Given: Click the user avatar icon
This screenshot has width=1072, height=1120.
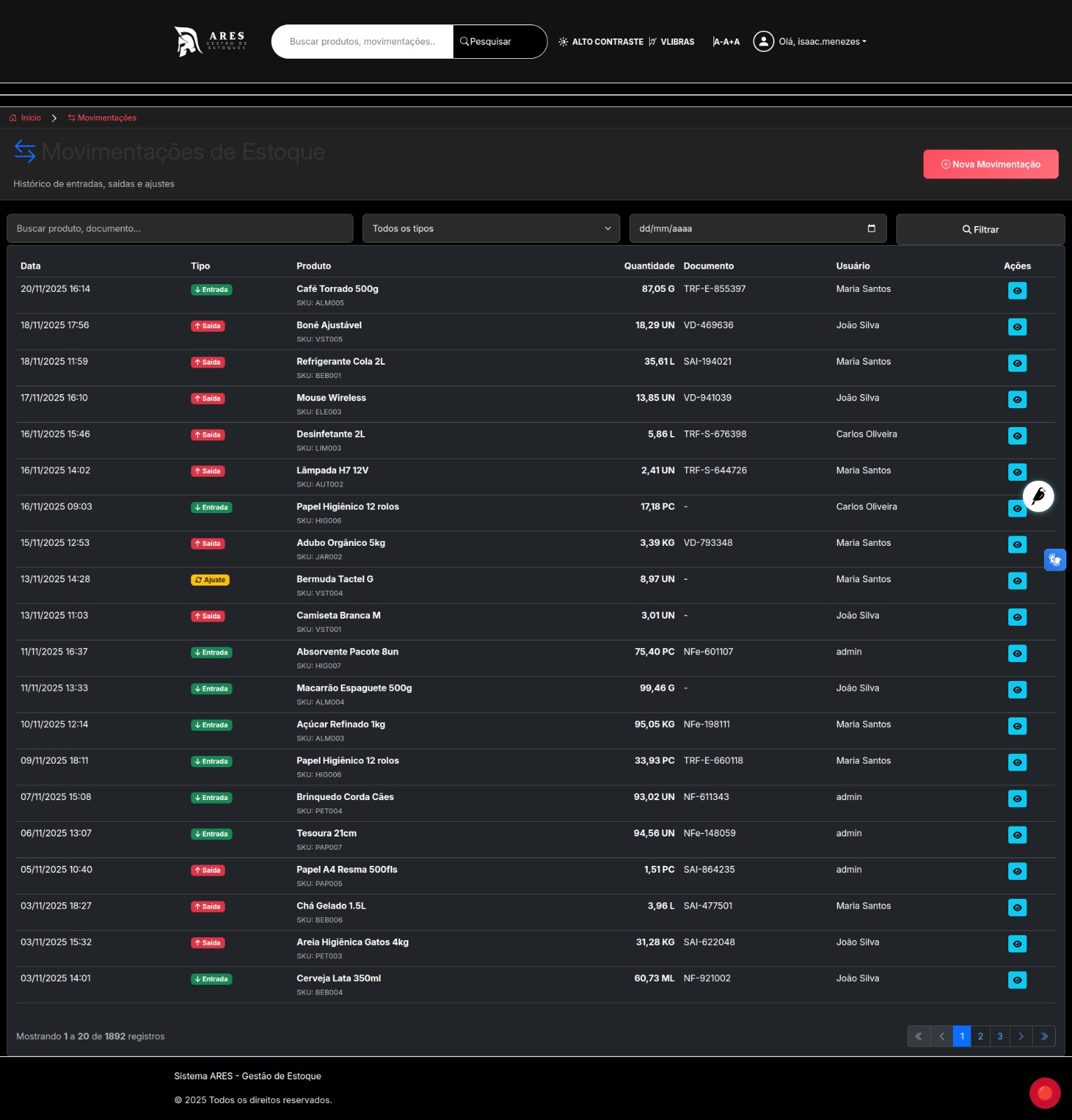Looking at the screenshot, I should (x=763, y=41).
